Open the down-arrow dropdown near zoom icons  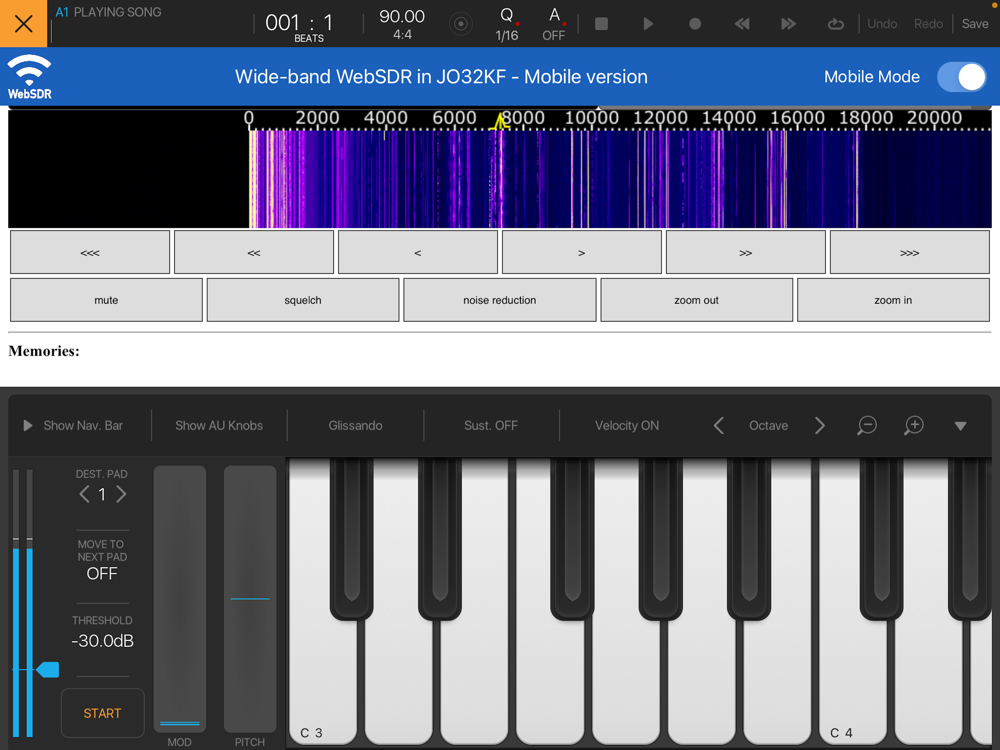click(960, 426)
